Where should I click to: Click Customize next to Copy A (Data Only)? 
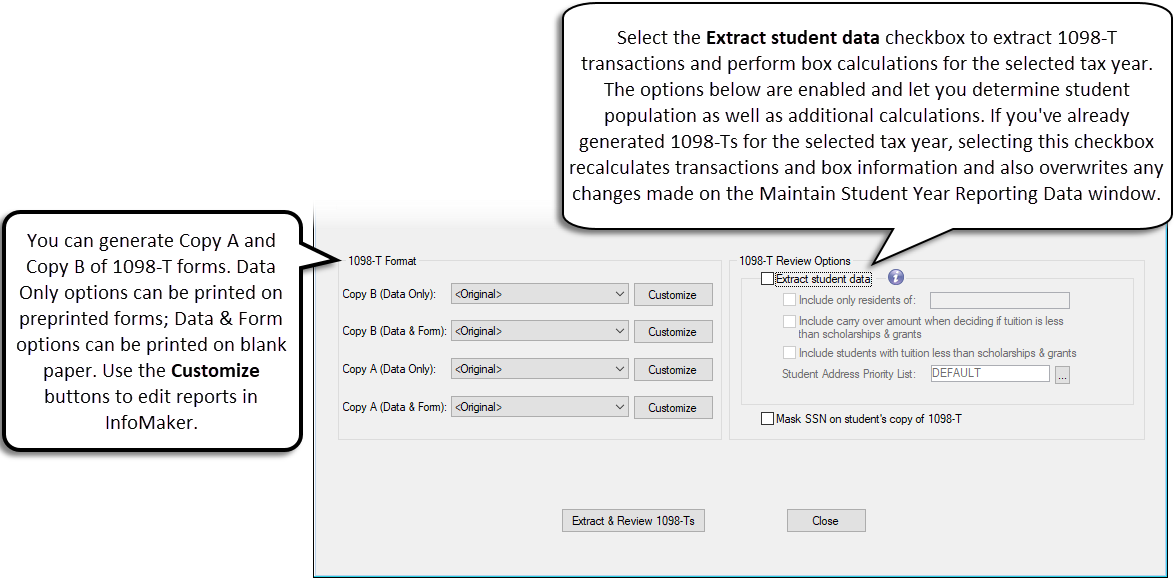(x=671, y=369)
